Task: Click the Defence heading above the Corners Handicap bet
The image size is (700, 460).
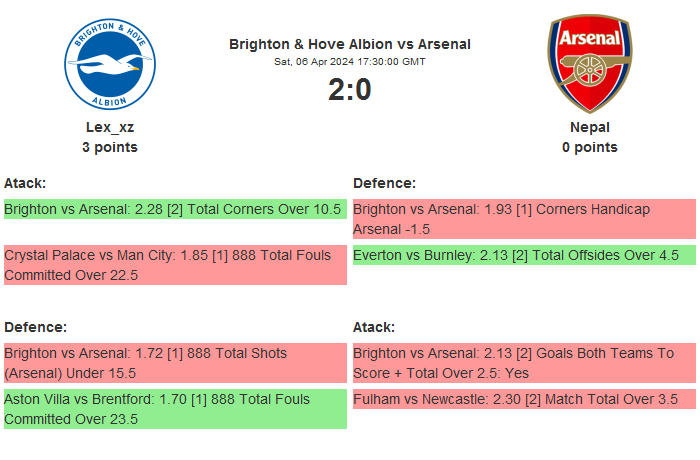Action: (x=384, y=183)
